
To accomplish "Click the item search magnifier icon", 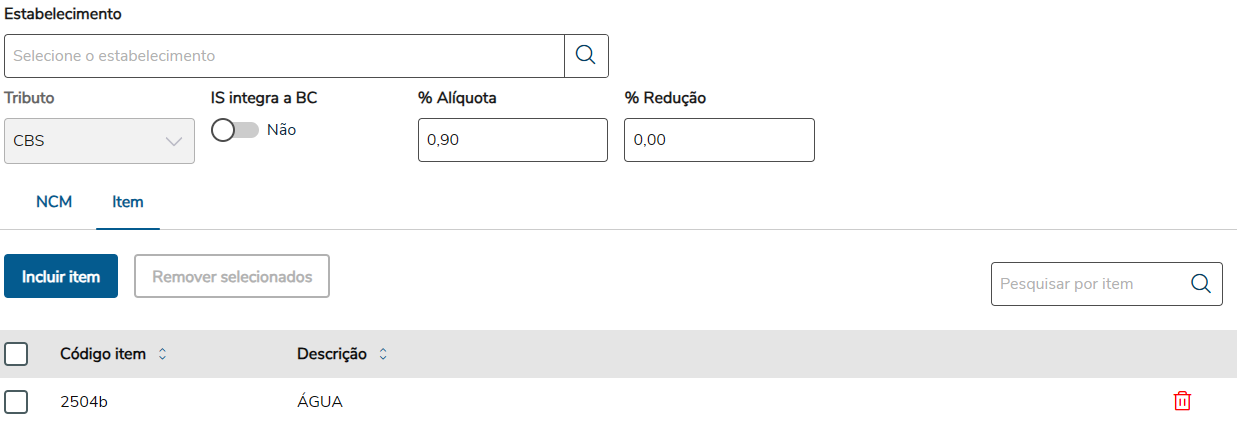I will coord(1201,284).
